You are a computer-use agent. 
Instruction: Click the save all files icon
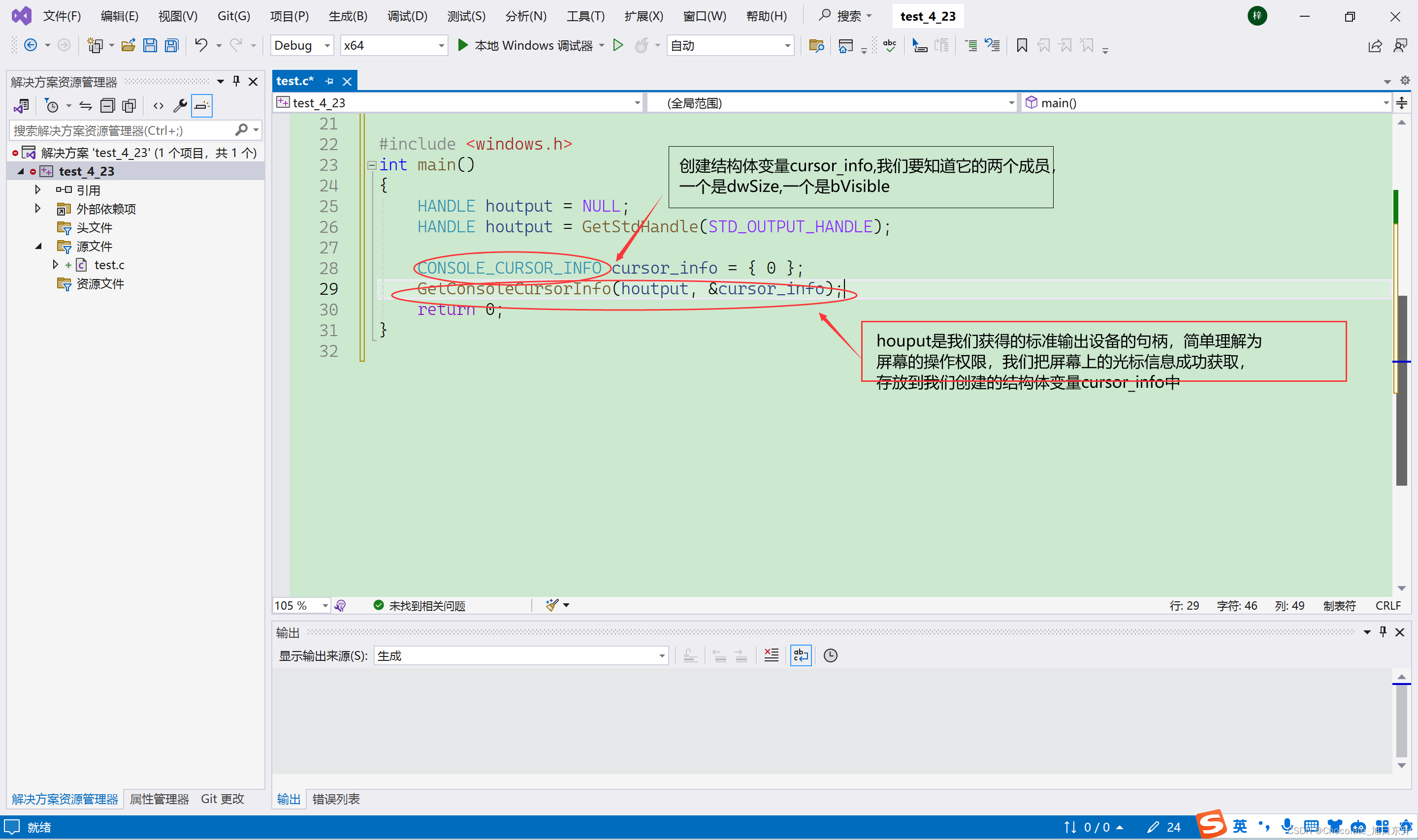(171, 45)
